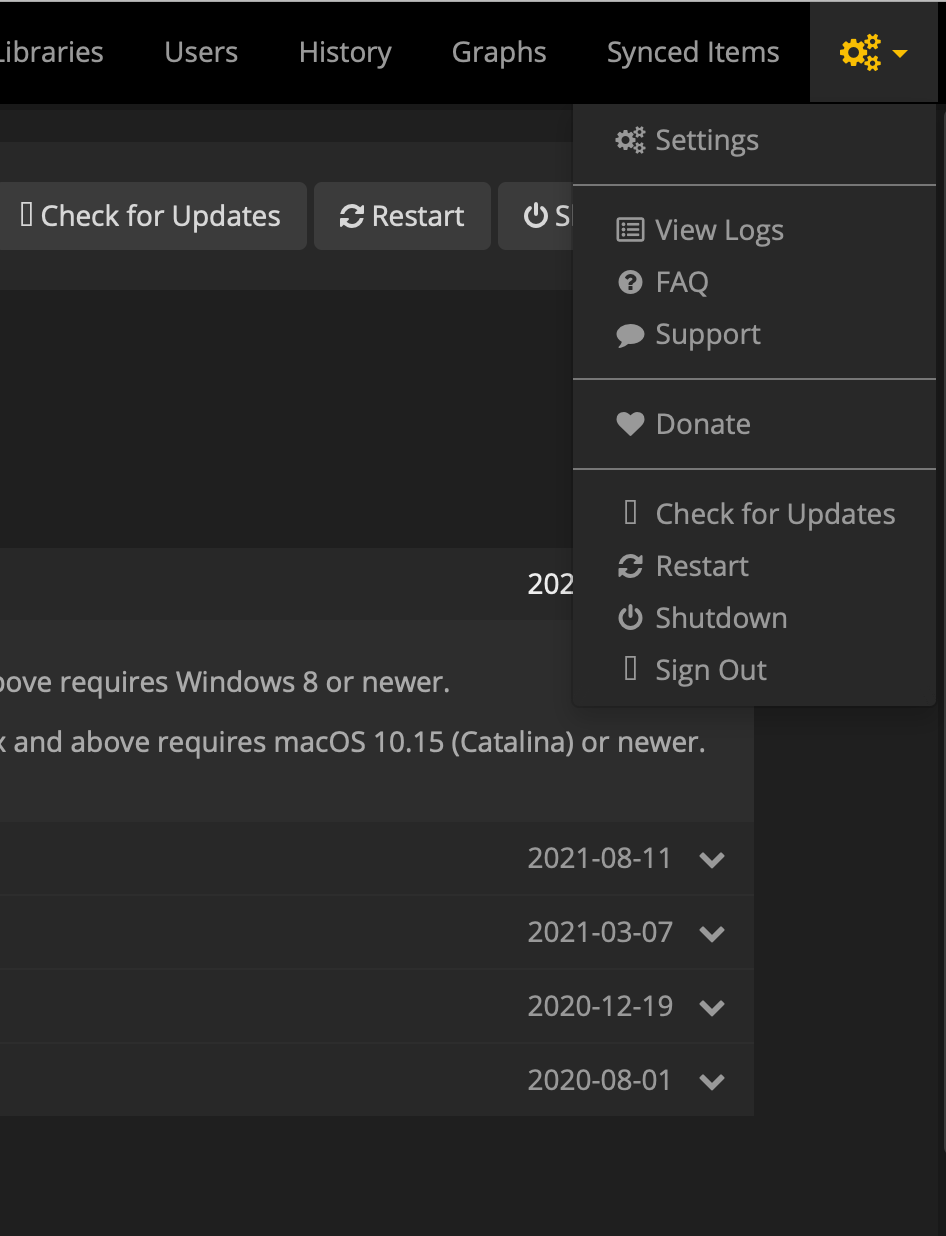Click the power icon beside menu Shutdown

pos(630,618)
